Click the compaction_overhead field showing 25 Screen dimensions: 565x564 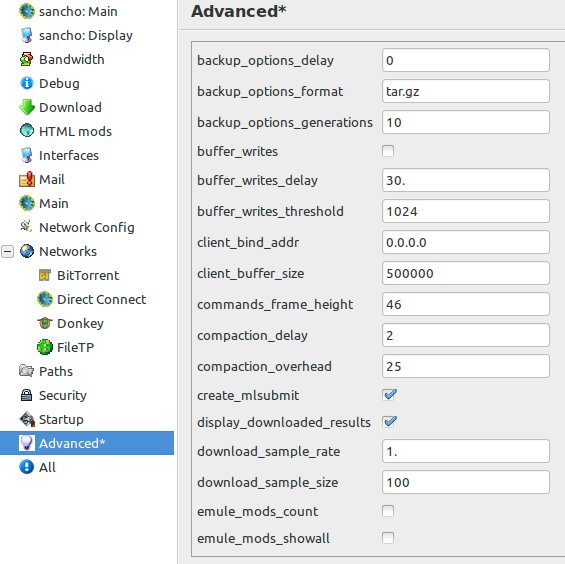(x=466, y=366)
